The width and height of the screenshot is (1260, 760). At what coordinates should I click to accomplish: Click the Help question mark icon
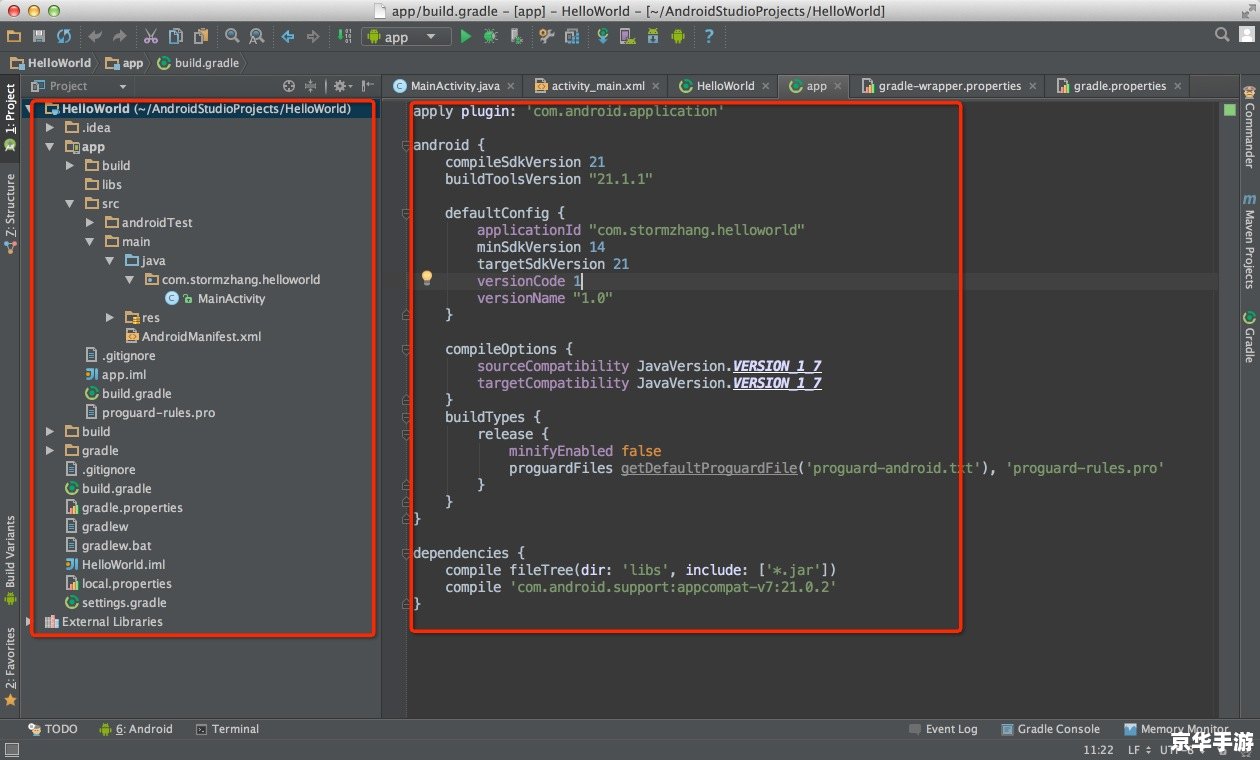click(709, 36)
